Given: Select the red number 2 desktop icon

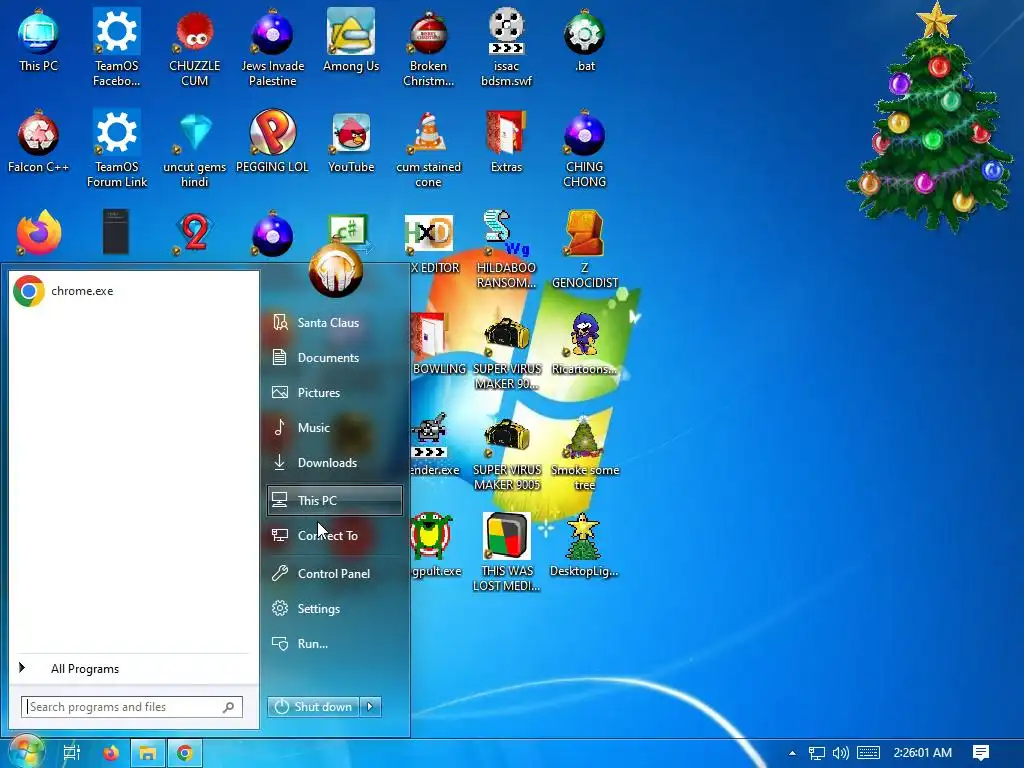Looking at the screenshot, I should (195, 233).
